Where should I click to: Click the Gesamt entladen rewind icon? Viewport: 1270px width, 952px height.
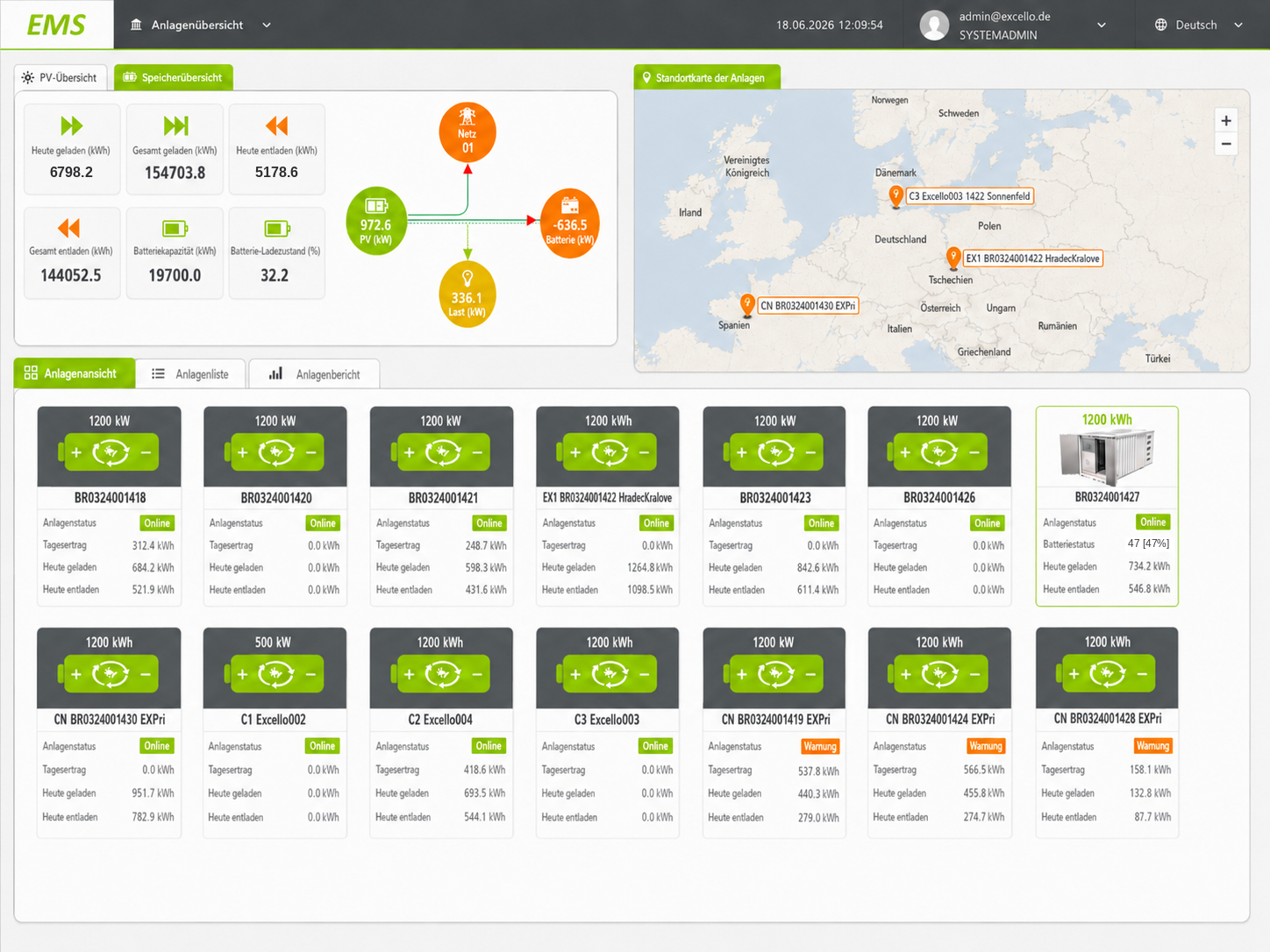coord(68,228)
